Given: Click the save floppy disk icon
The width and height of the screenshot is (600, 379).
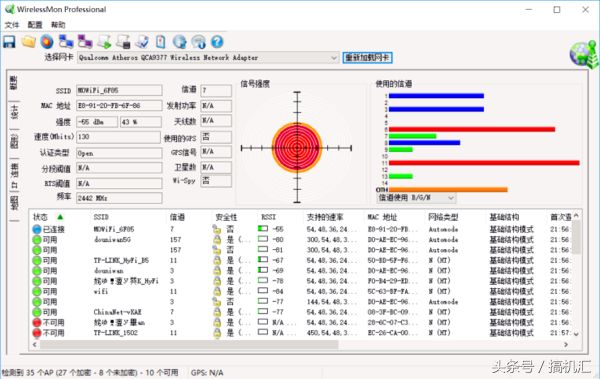Looking at the screenshot, I should (x=9, y=41).
